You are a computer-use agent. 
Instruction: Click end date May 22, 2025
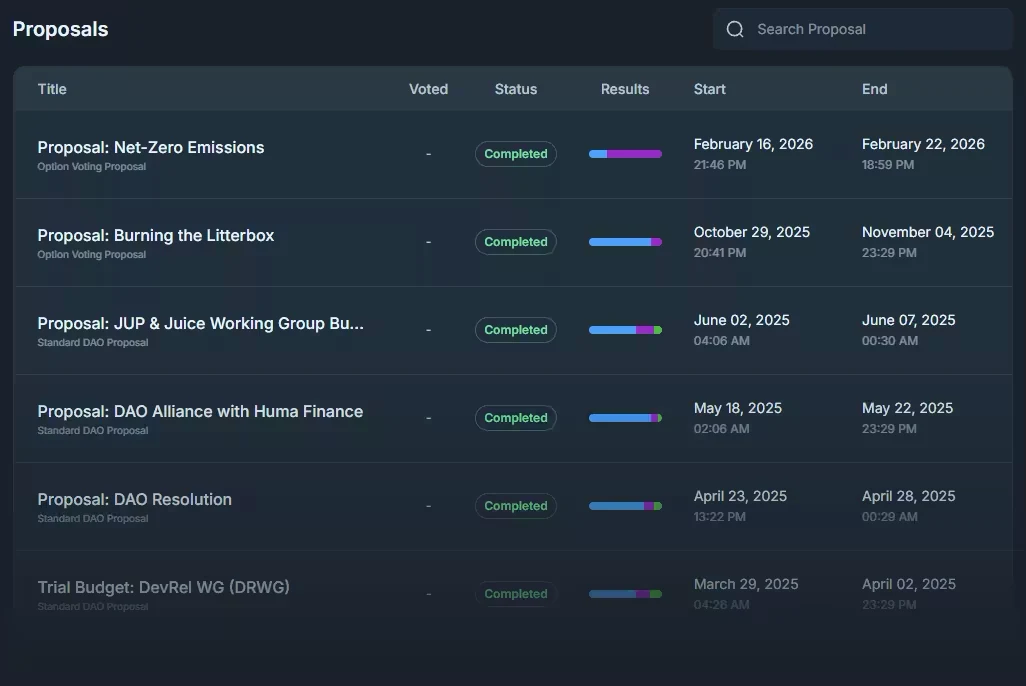[x=907, y=408]
